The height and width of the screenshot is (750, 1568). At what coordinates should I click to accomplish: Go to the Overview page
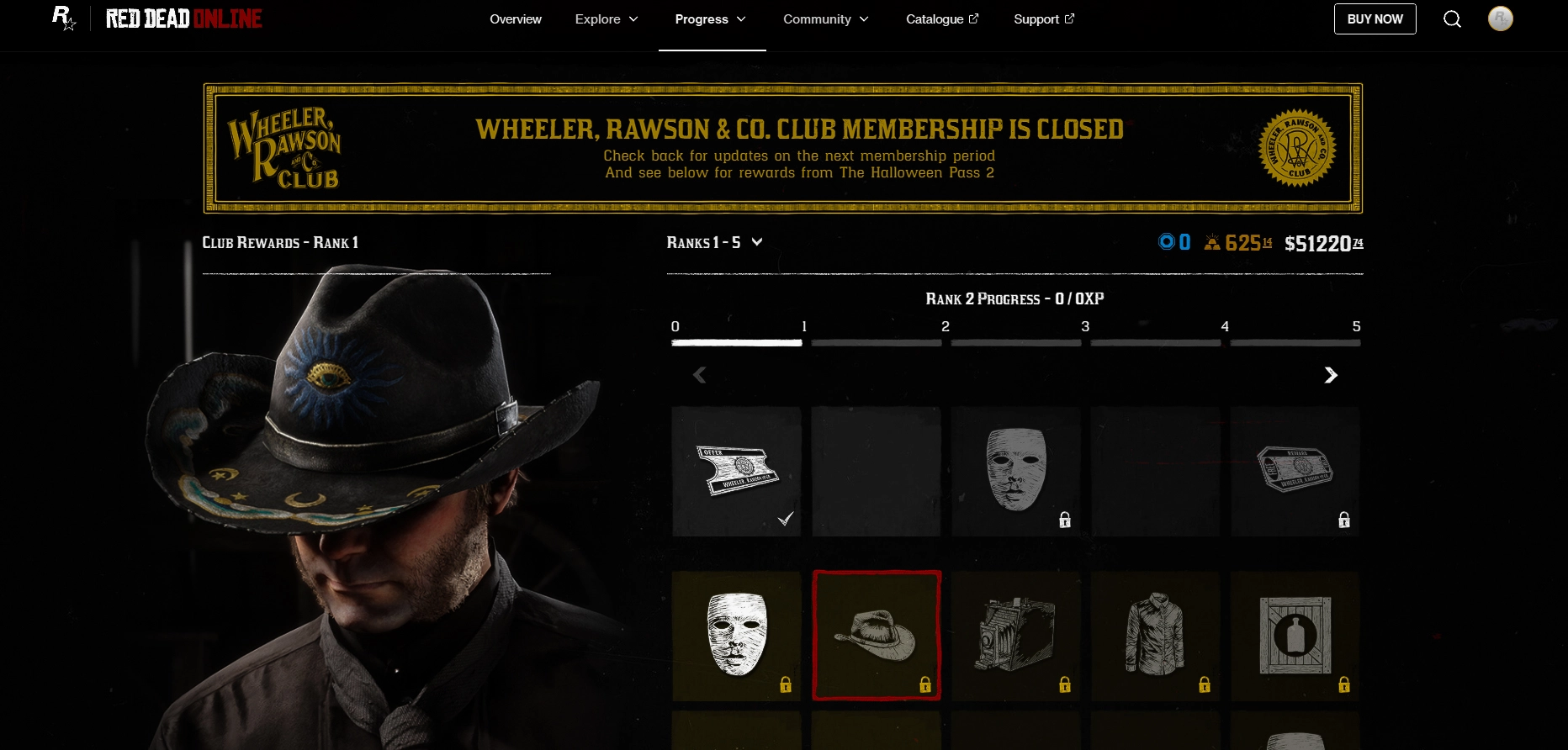coord(516,18)
